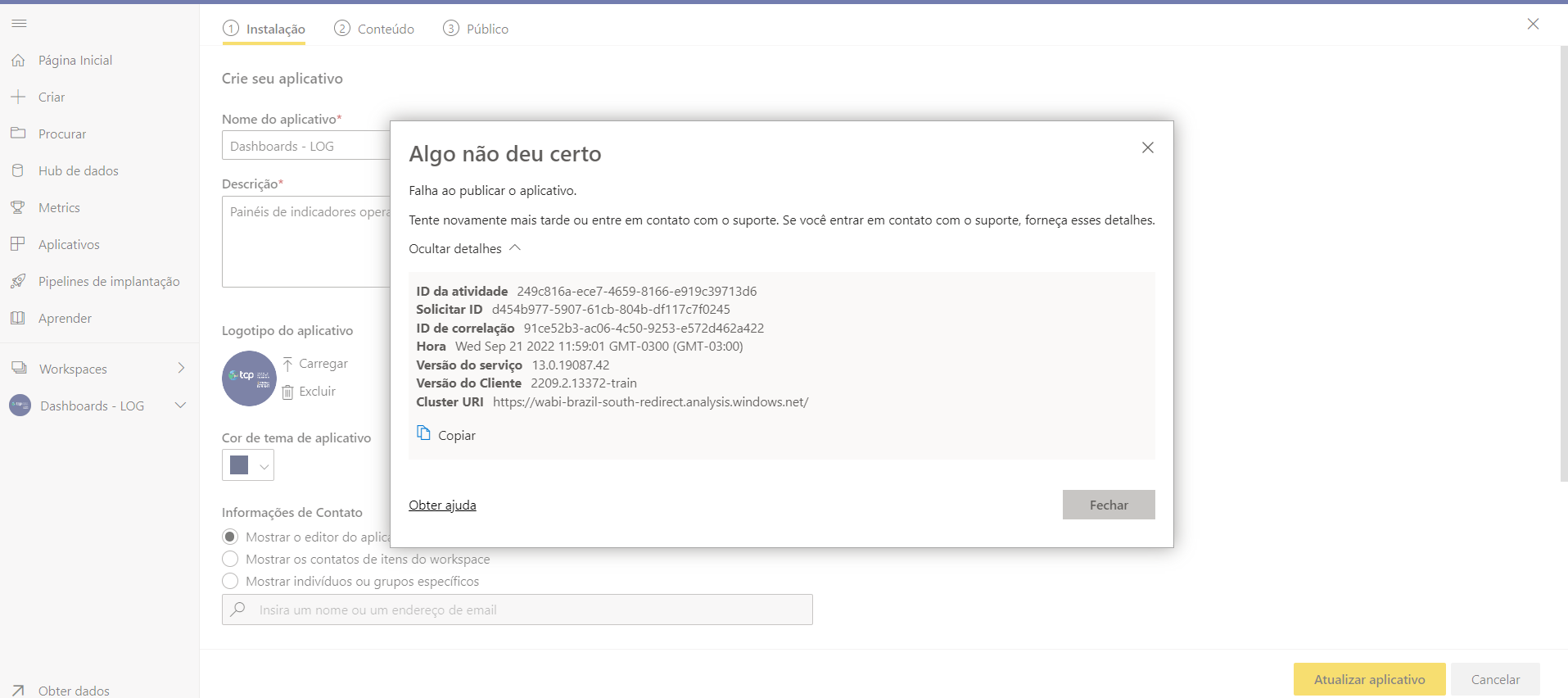Click the theme color swatch
The image size is (1568, 698).
pyautogui.click(x=239, y=465)
